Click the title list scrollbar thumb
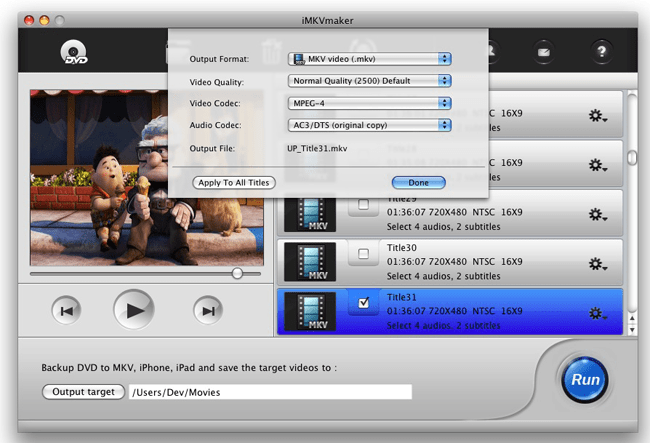The image size is (650, 443). (632, 158)
